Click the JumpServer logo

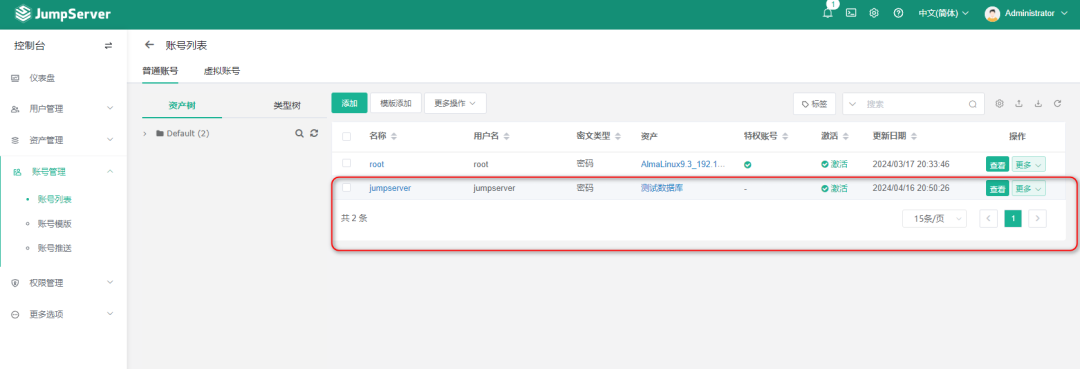[63, 14]
